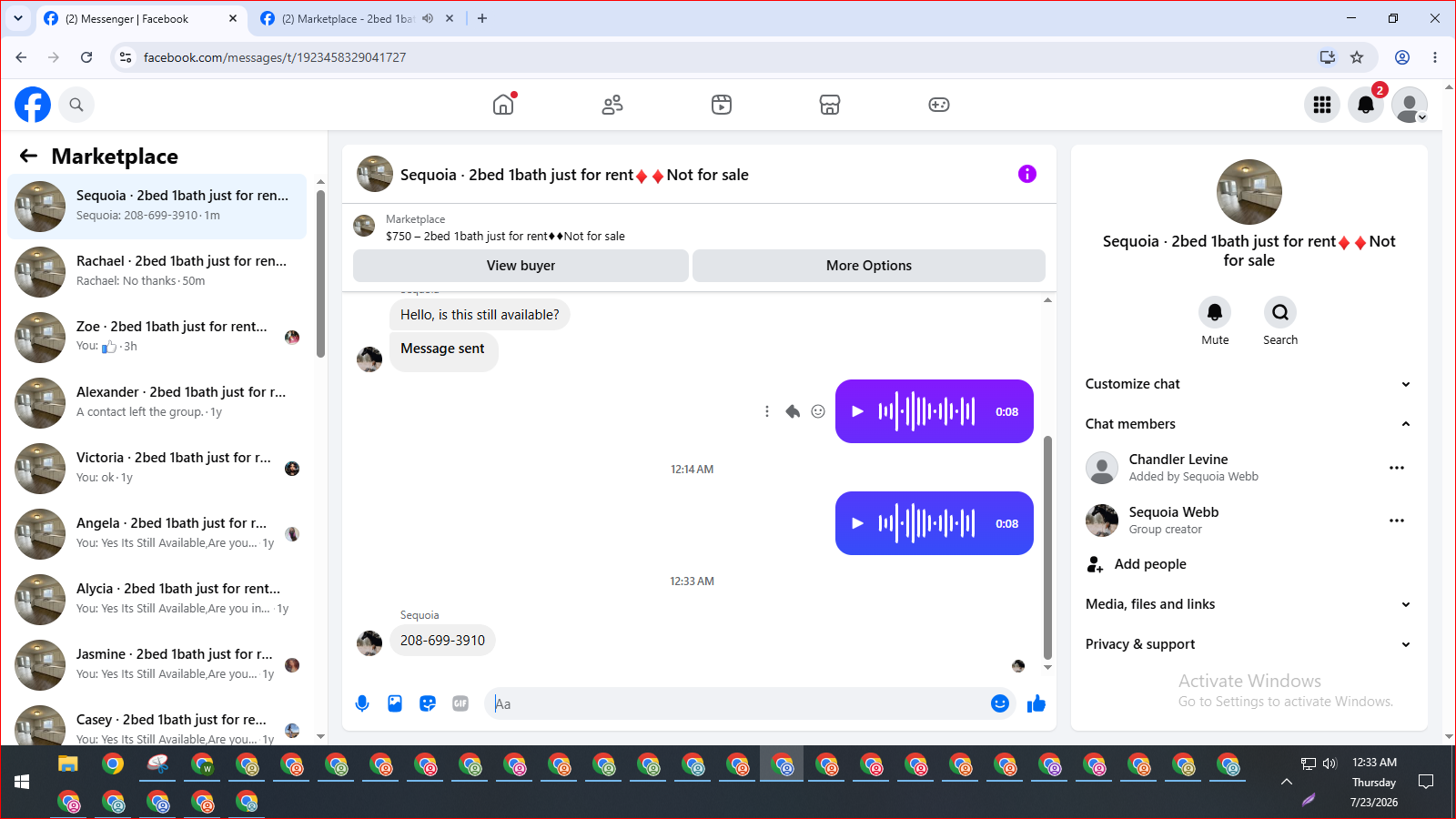Click the conversation list scrollbar
Image resolution: width=1456 pixels, height=819 pixels.
point(320,273)
